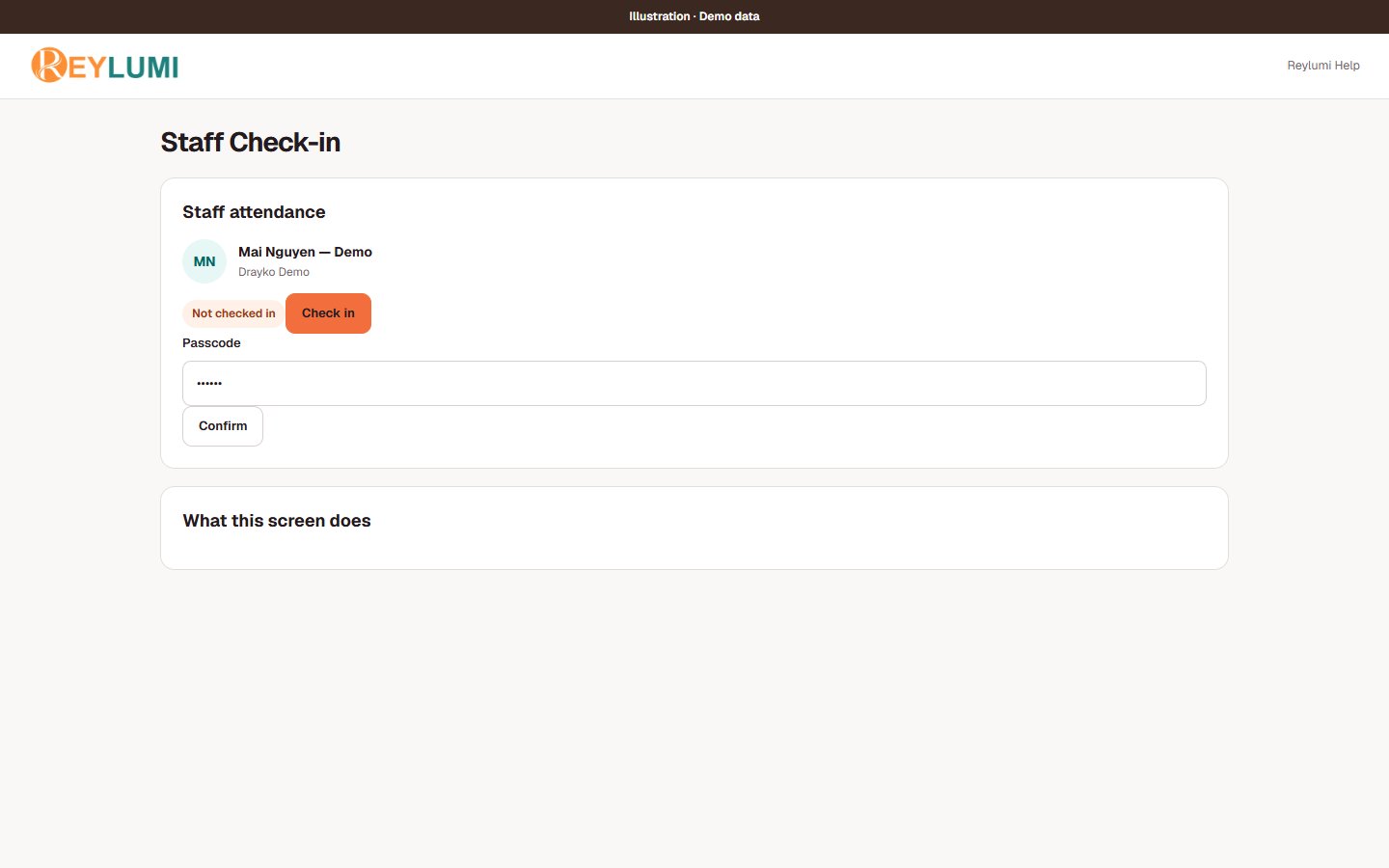Click the Staff attendance heading
The width and height of the screenshot is (1389, 868).
click(x=254, y=212)
